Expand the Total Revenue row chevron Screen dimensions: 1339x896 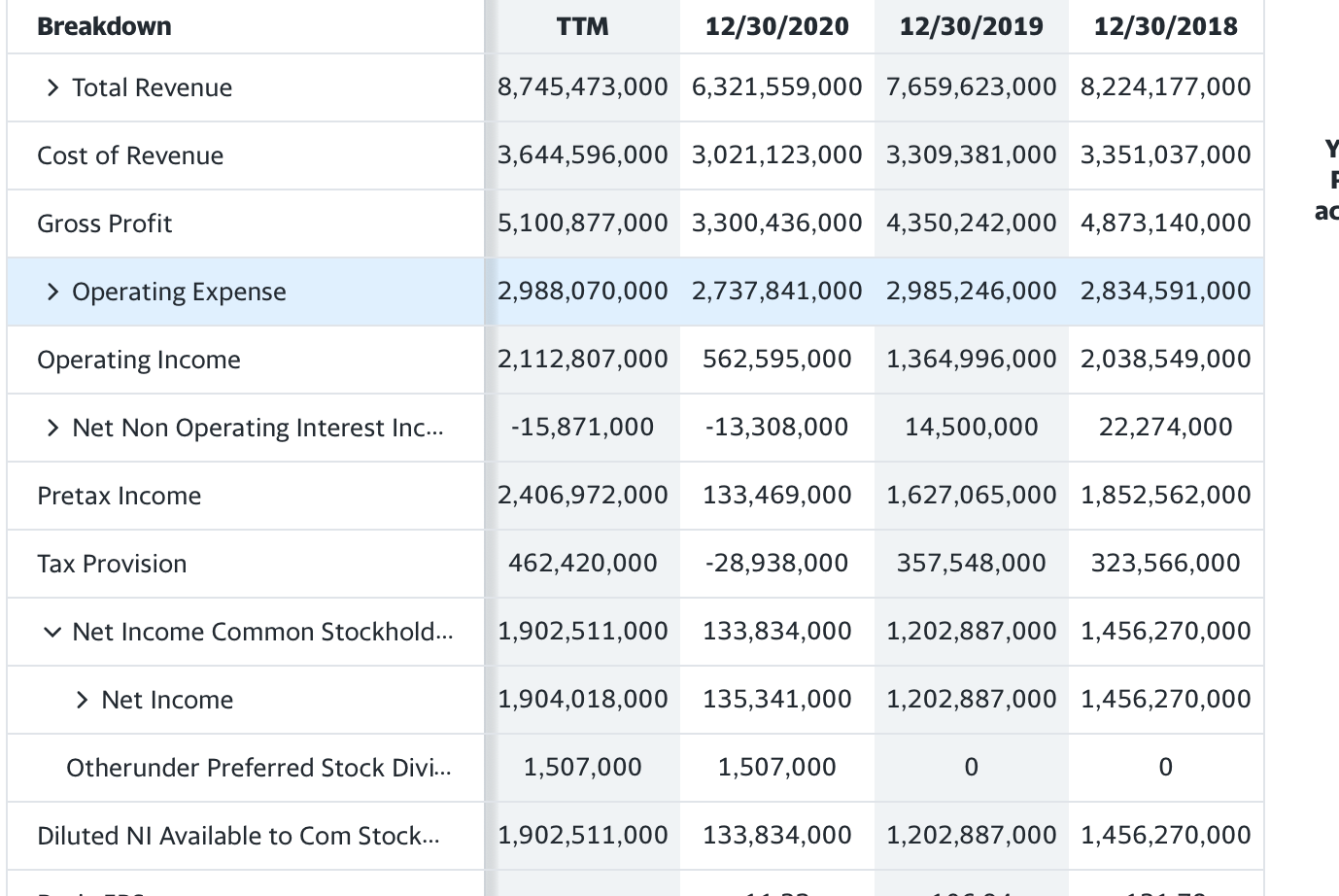[x=52, y=88]
